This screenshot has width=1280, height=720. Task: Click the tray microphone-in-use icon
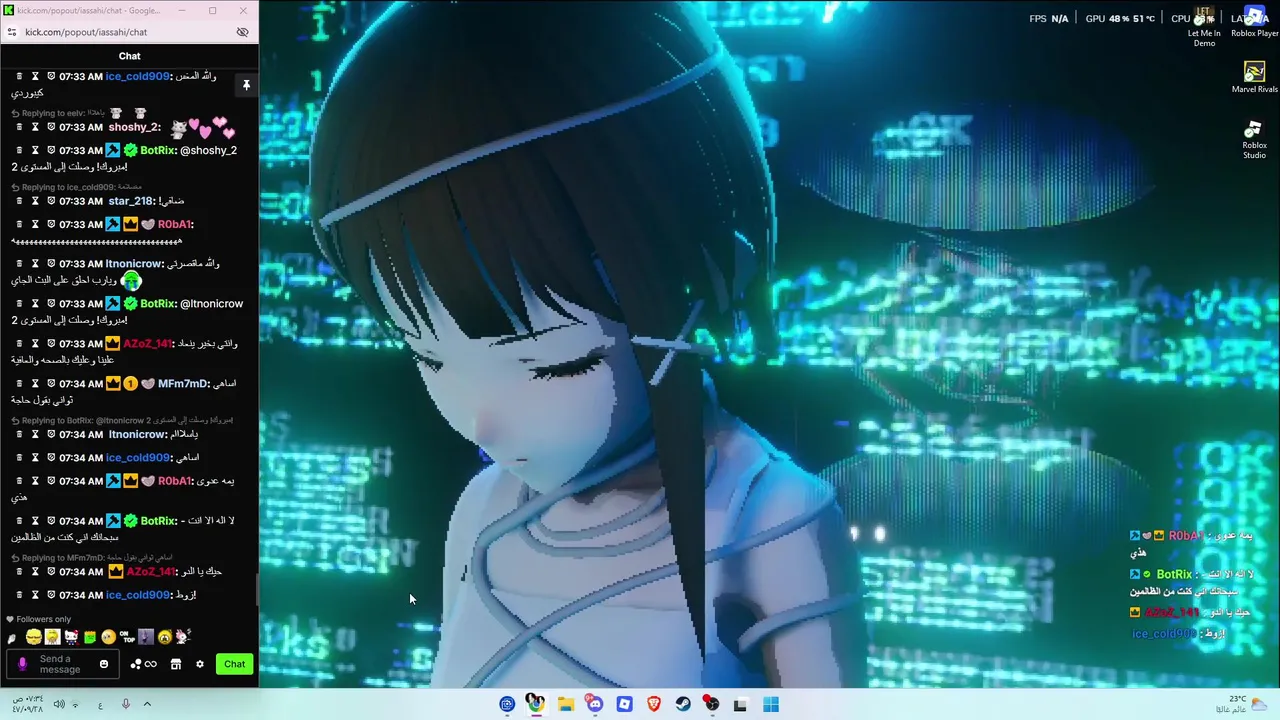(x=125, y=704)
